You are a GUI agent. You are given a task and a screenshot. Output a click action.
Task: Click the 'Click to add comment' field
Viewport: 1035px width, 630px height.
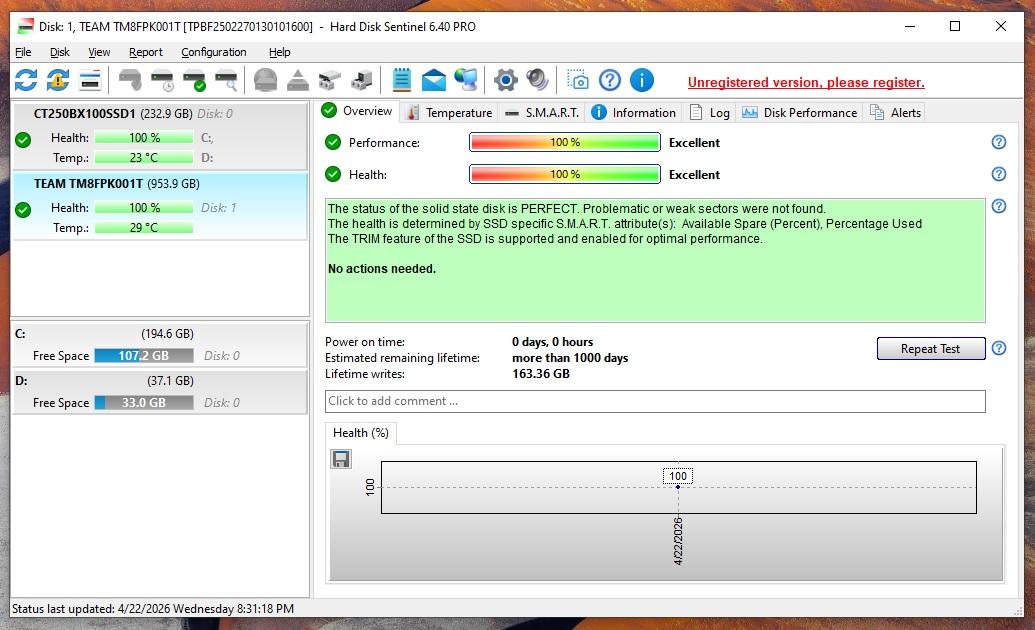pos(654,401)
